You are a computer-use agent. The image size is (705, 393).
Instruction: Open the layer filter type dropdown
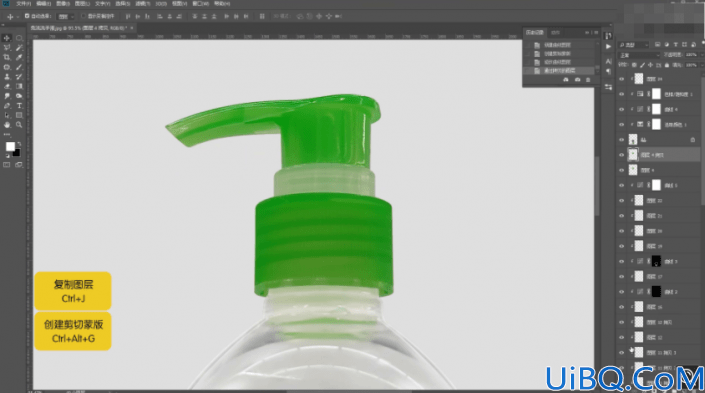(634, 45)
